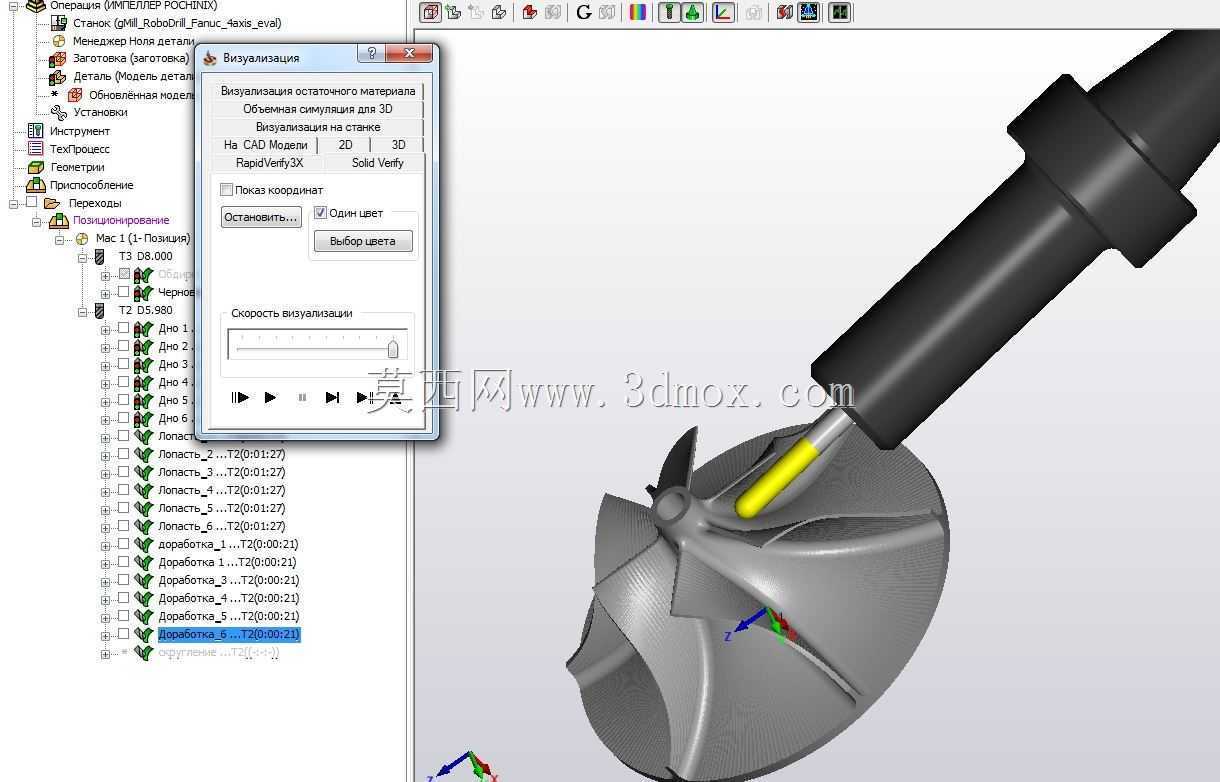Click the rainbow color spectrum toolbar icon
The image size is (1220, 782).
click(x=637, y=12)
